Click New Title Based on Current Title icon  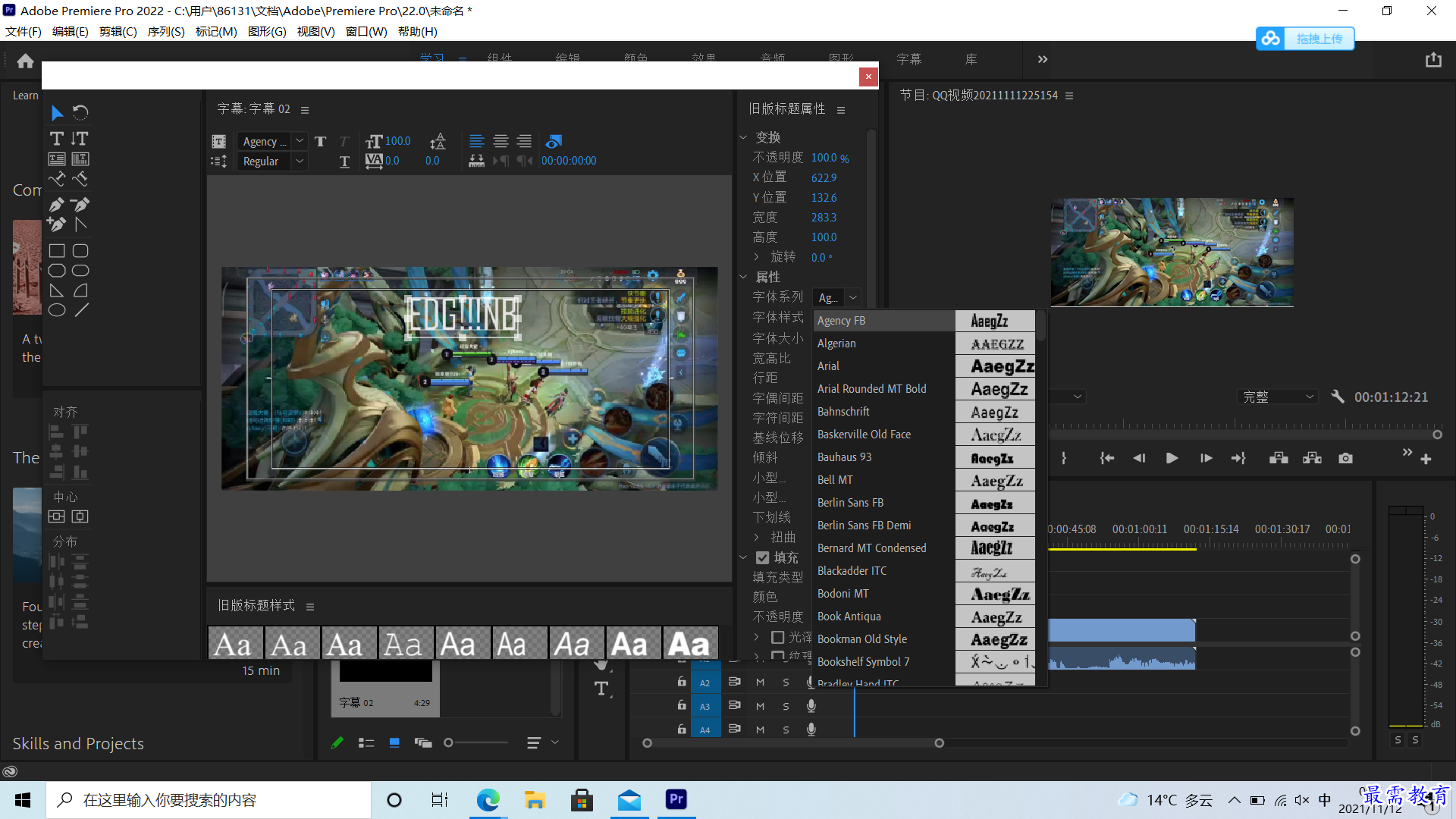pos(218,141)
